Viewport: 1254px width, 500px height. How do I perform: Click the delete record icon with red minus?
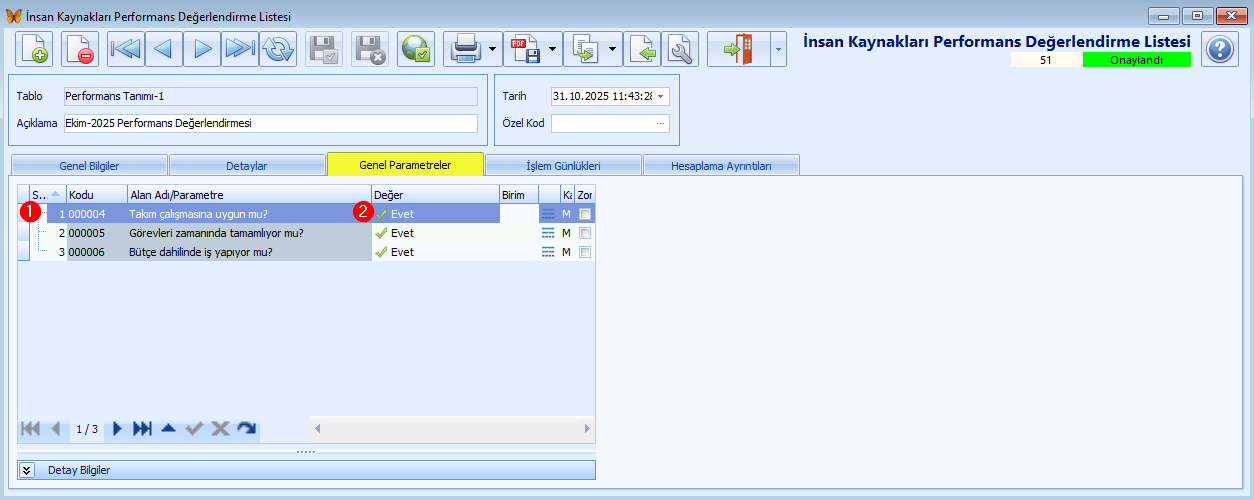(x=80, y=49)
